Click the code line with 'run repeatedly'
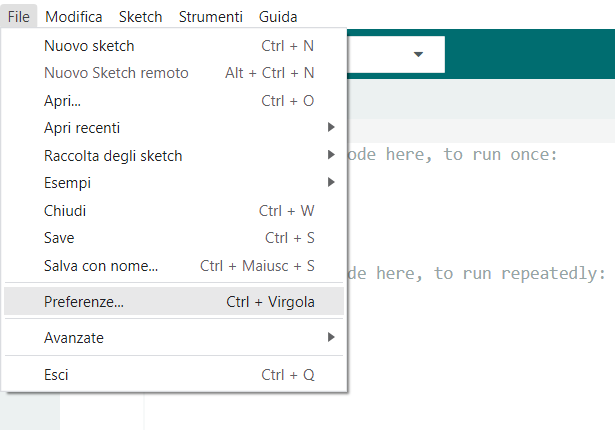 477,273
